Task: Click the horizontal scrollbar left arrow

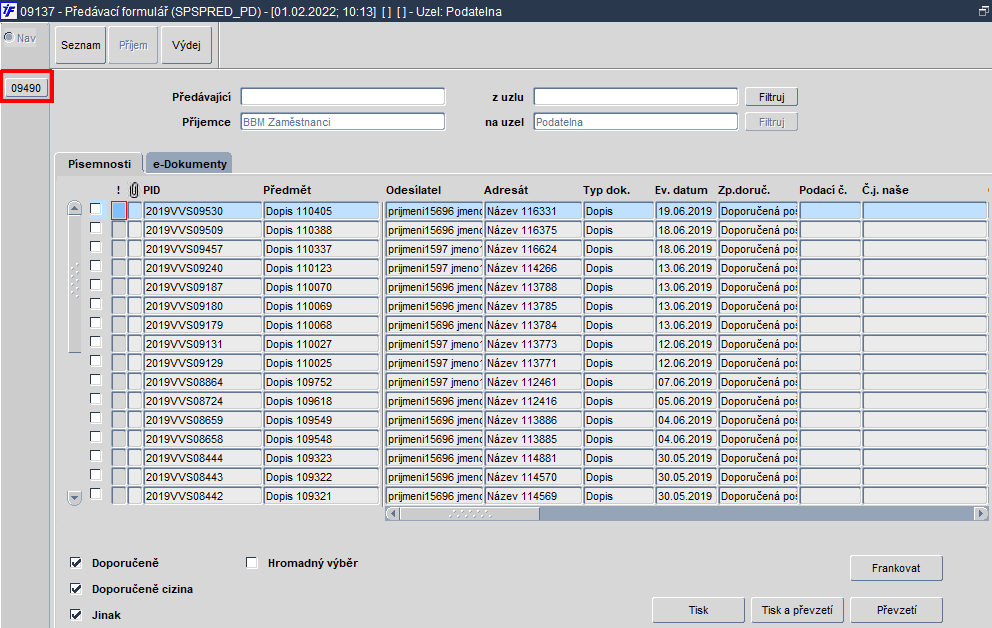Action: click(x=392, y=514)
